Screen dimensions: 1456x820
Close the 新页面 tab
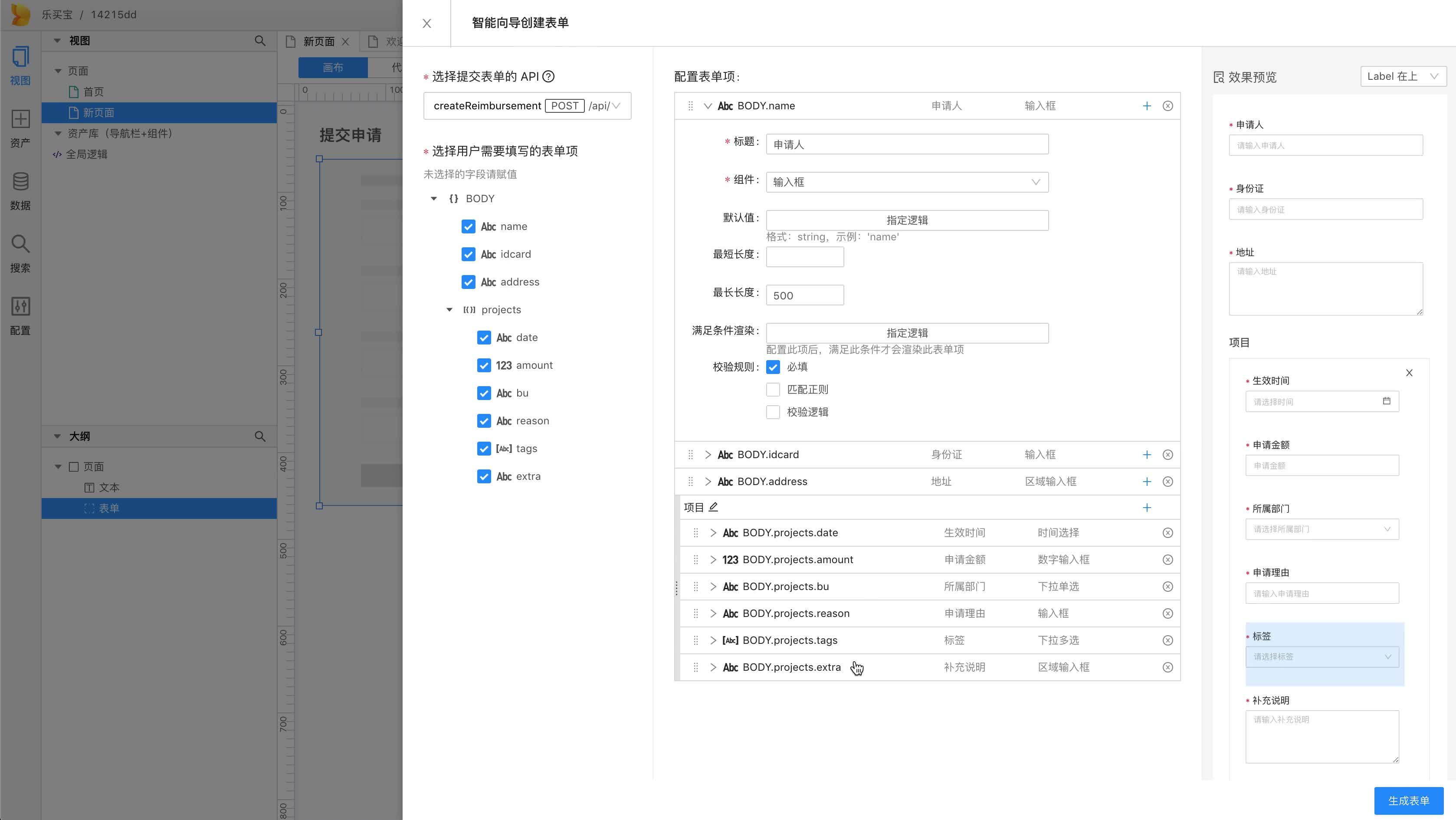pyautogui.click(x=345, y=41)
